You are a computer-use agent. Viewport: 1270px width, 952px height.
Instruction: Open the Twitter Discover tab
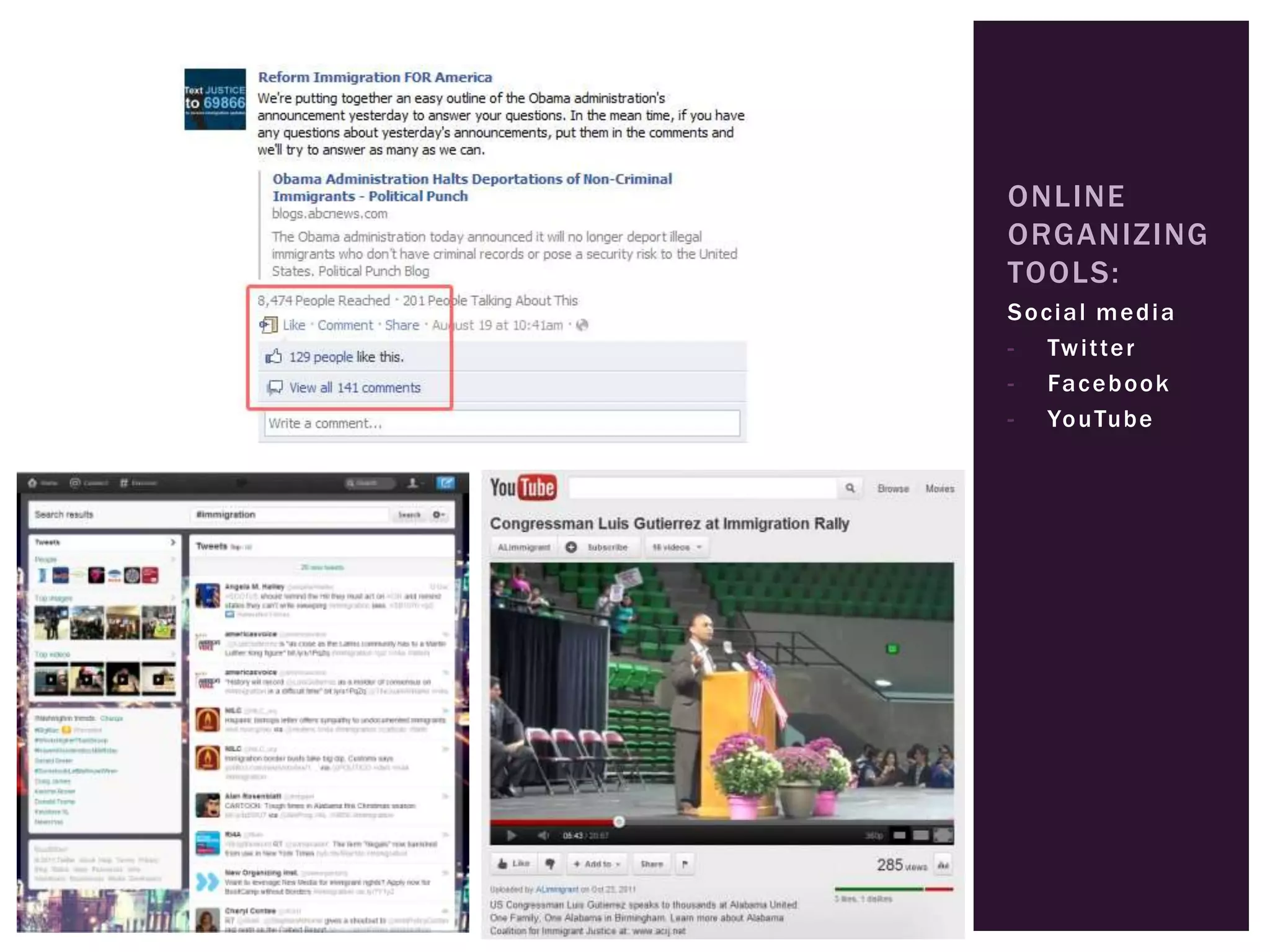(138, 483)
